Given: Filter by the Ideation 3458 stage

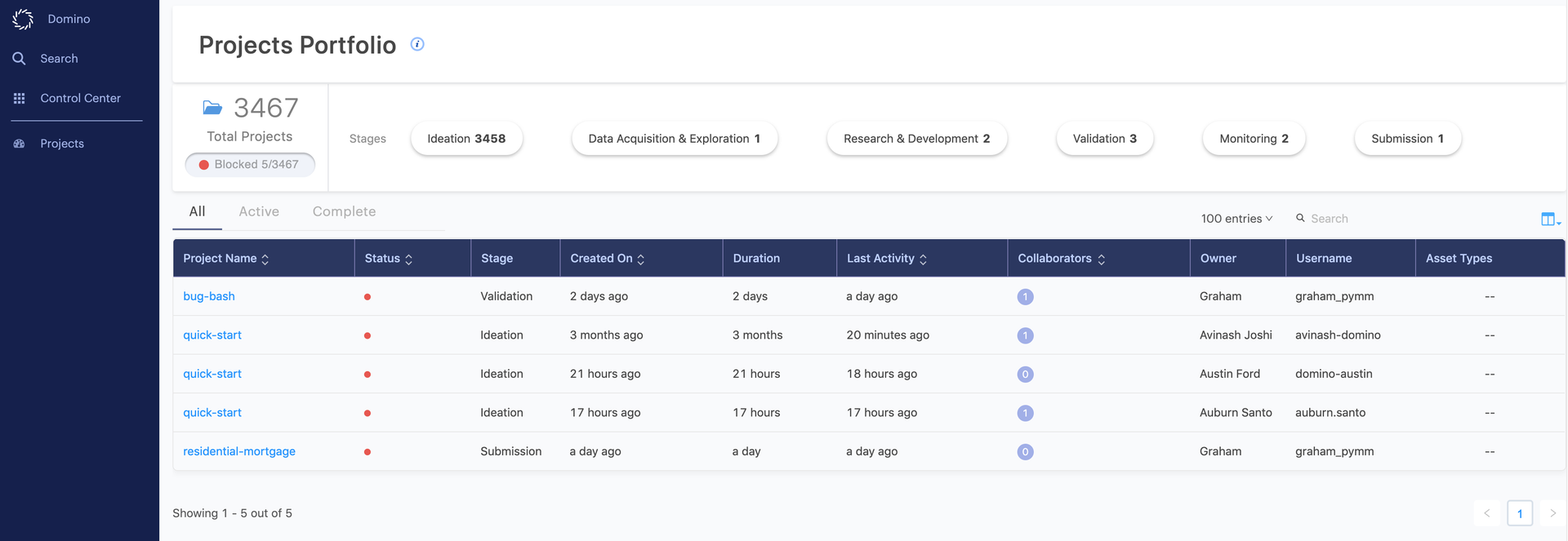Looking at the screenshot, I should click(466, 139).
